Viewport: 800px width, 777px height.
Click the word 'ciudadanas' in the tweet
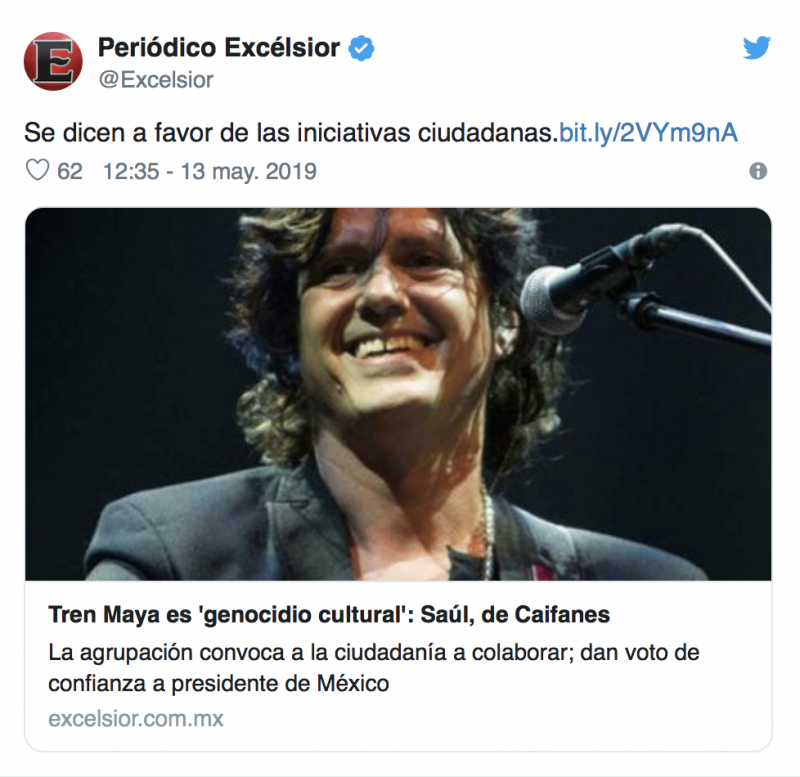point(486,133)
